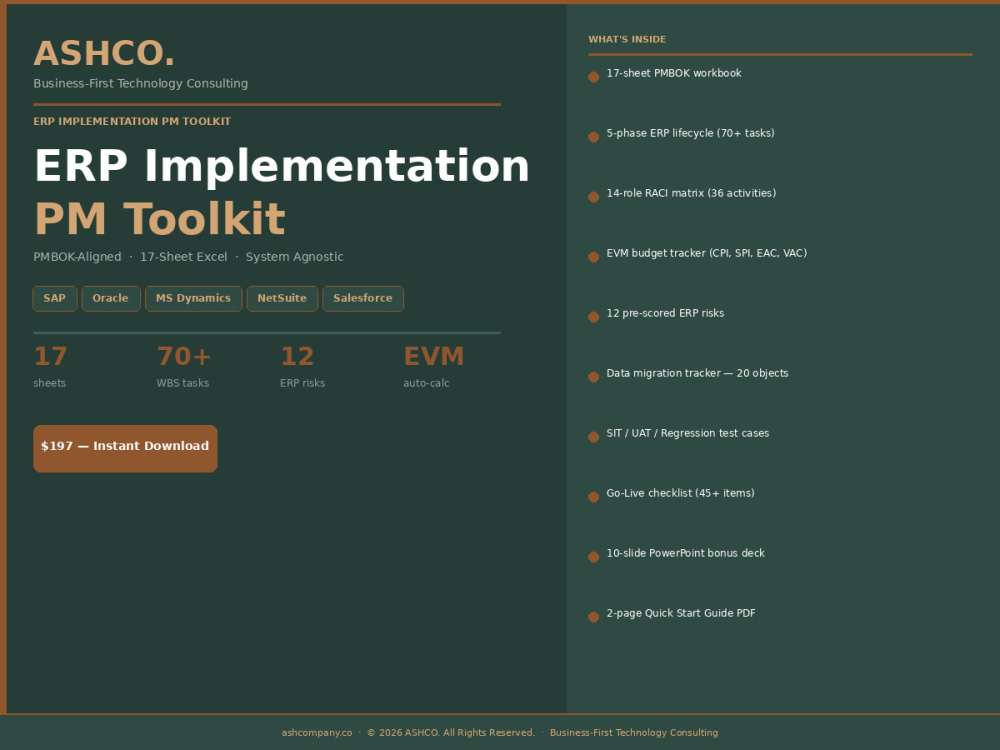Click the '17' sheets statistic

[x=50, y=357]
